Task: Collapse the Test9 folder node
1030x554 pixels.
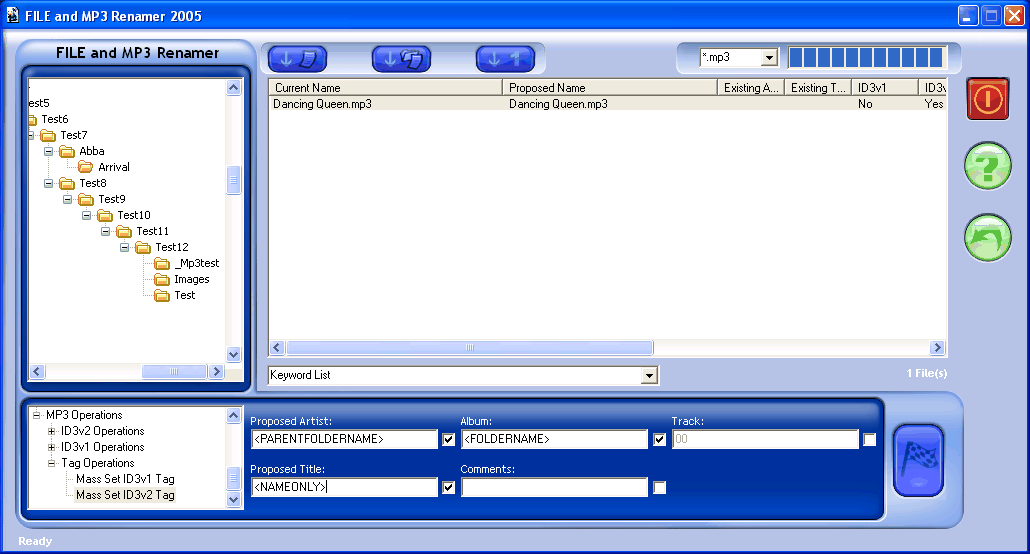Action: tap(67, 199)
